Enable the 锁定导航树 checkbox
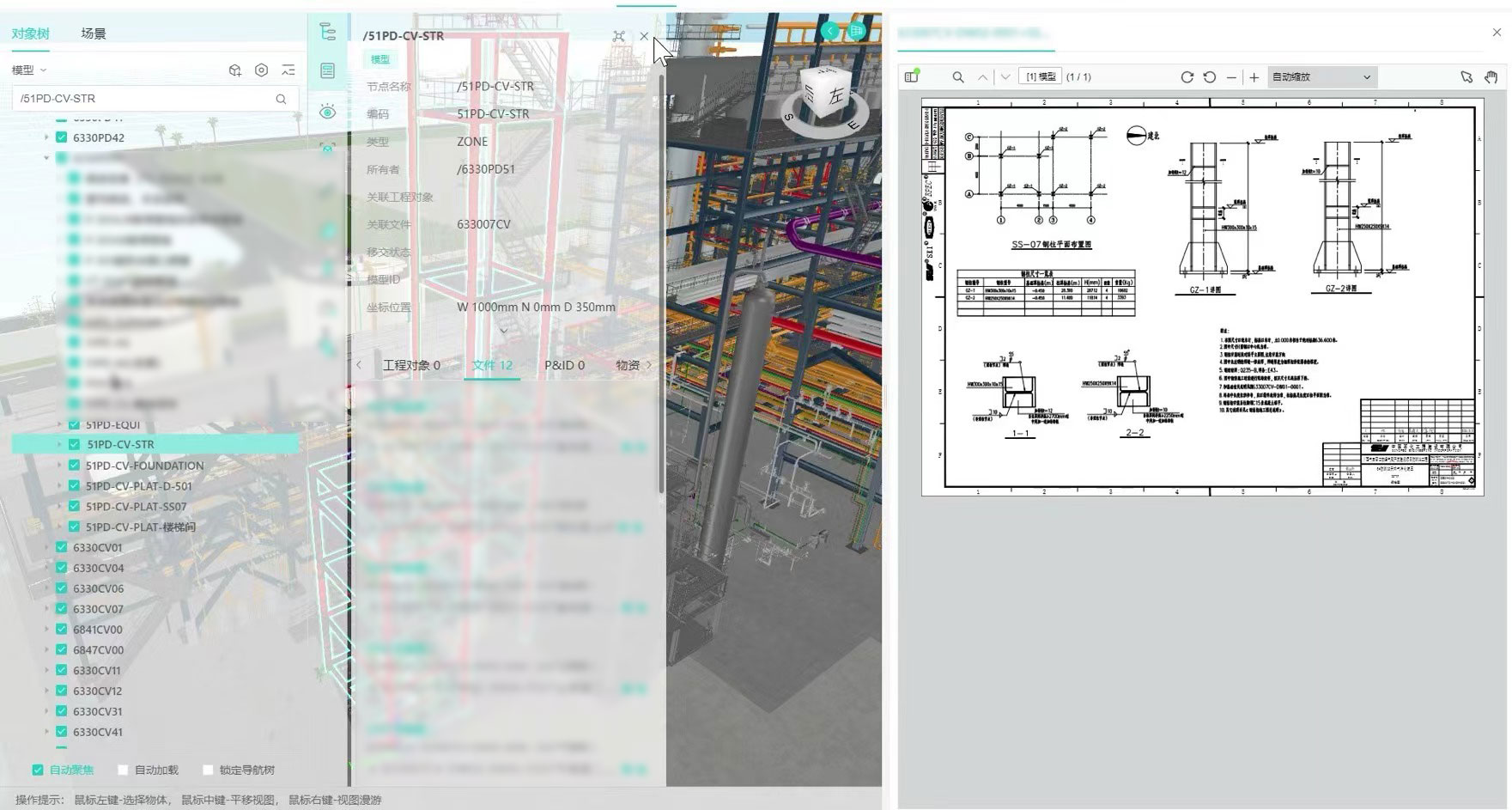1512x810 pixels. point(208,770)
